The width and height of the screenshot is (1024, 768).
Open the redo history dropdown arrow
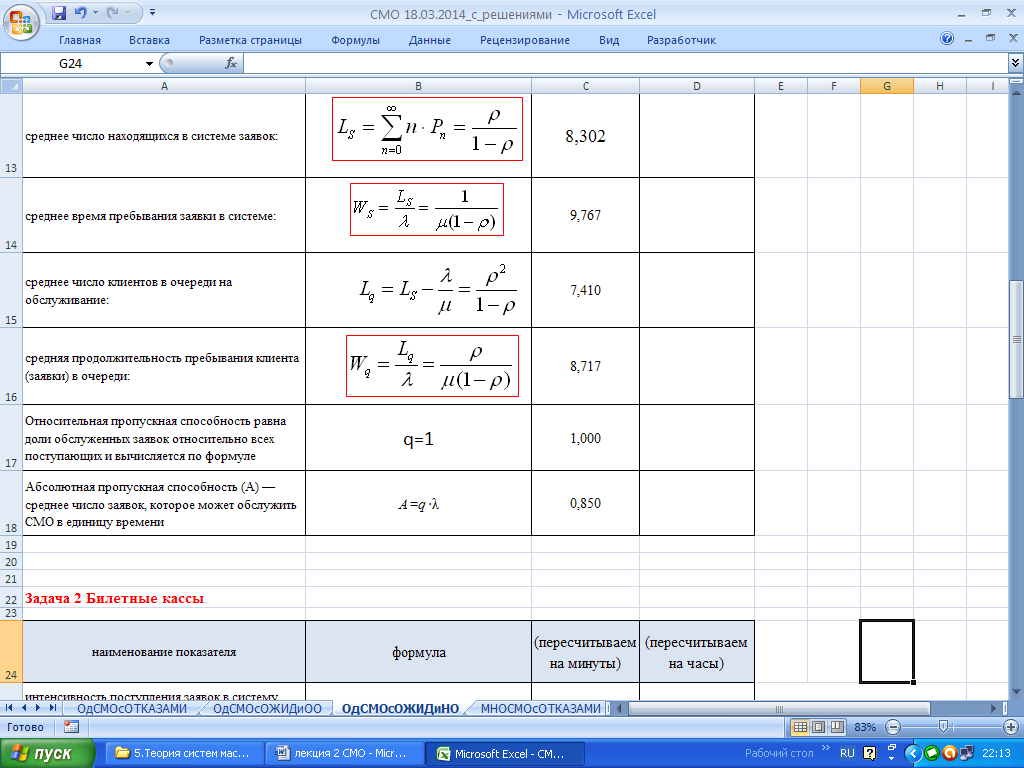pos(128,12)
